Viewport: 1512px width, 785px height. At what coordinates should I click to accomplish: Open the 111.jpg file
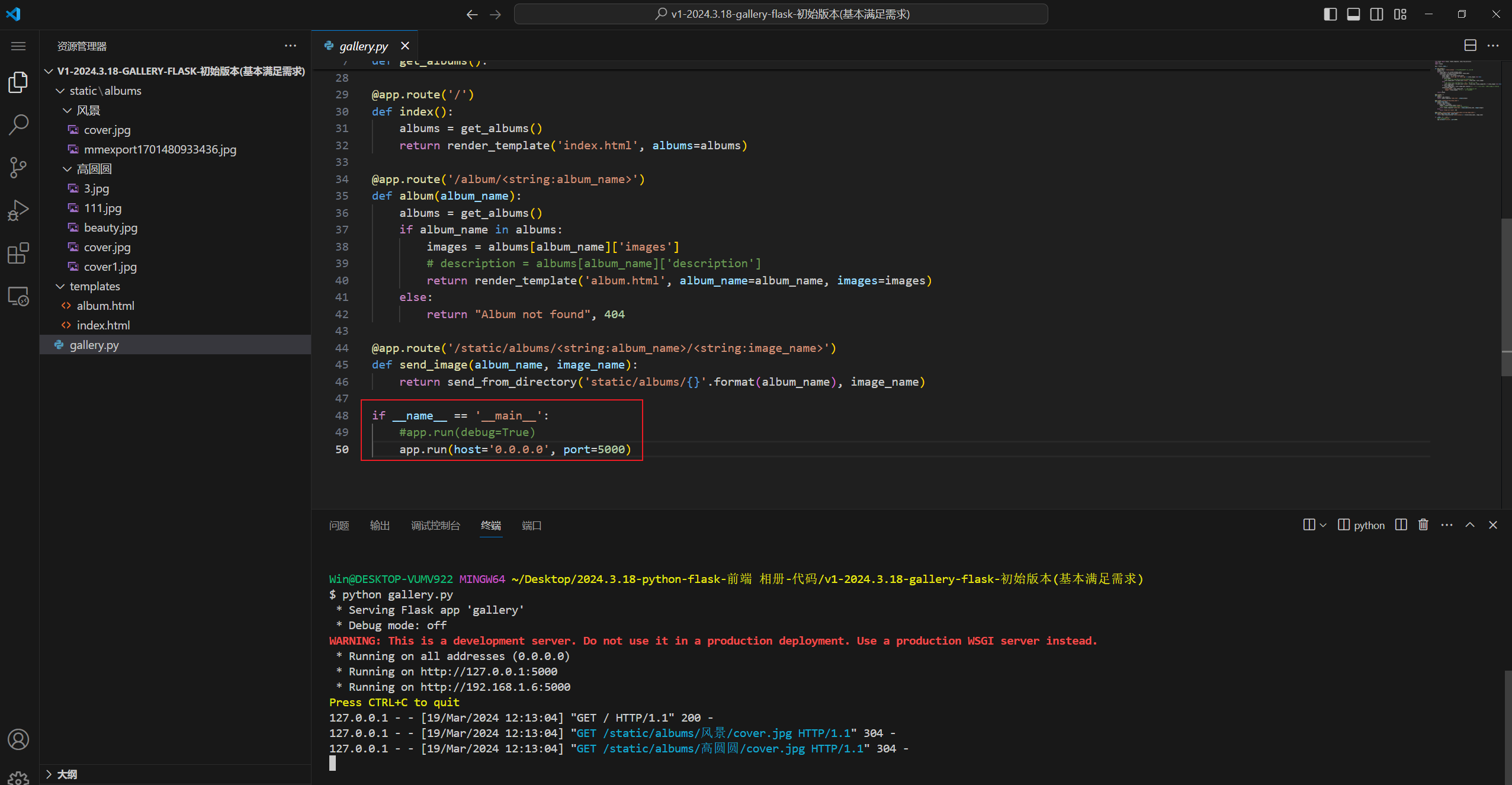coord(175,208)
